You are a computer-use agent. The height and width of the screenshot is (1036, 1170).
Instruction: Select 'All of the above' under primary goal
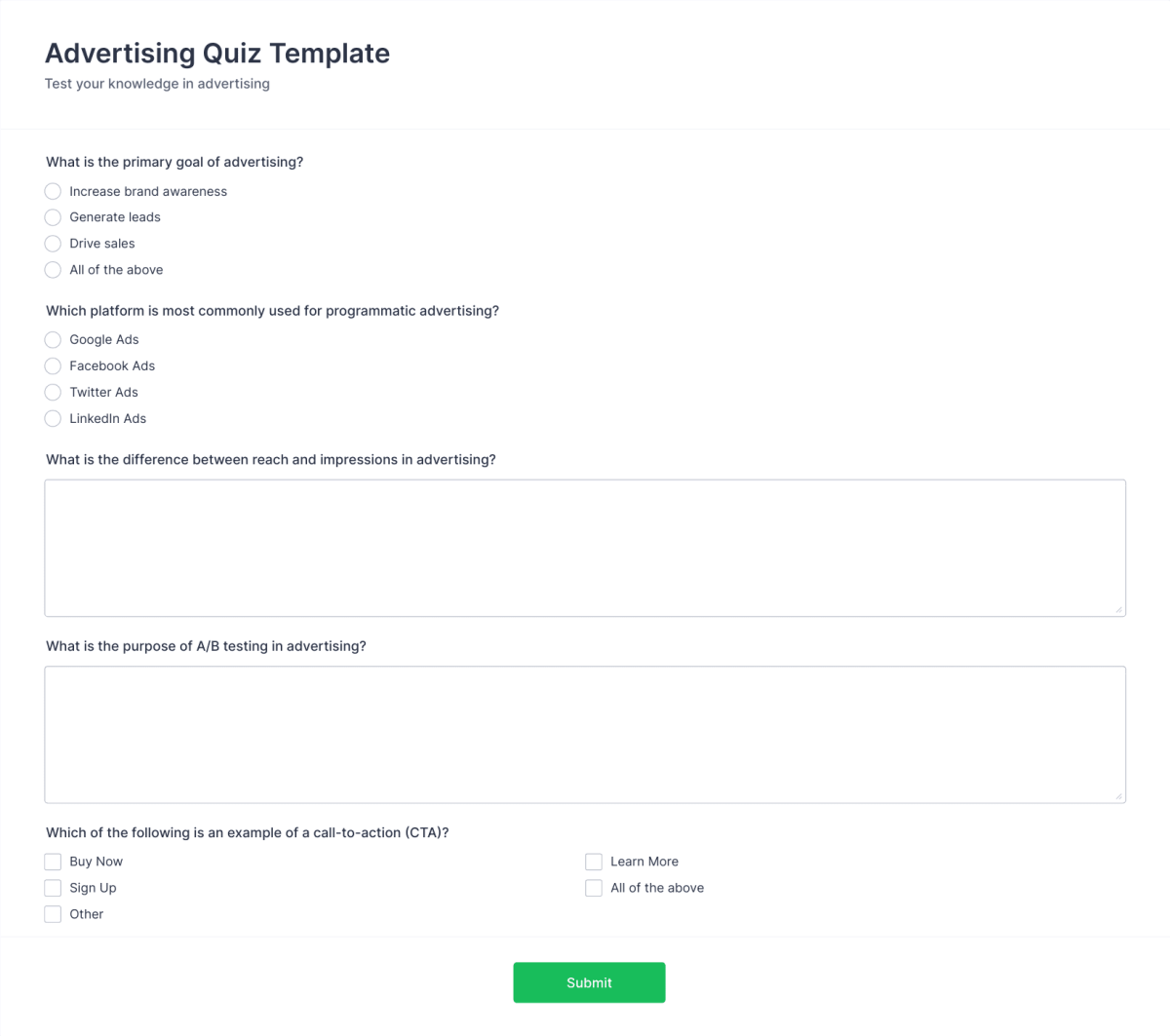(53, 270)
